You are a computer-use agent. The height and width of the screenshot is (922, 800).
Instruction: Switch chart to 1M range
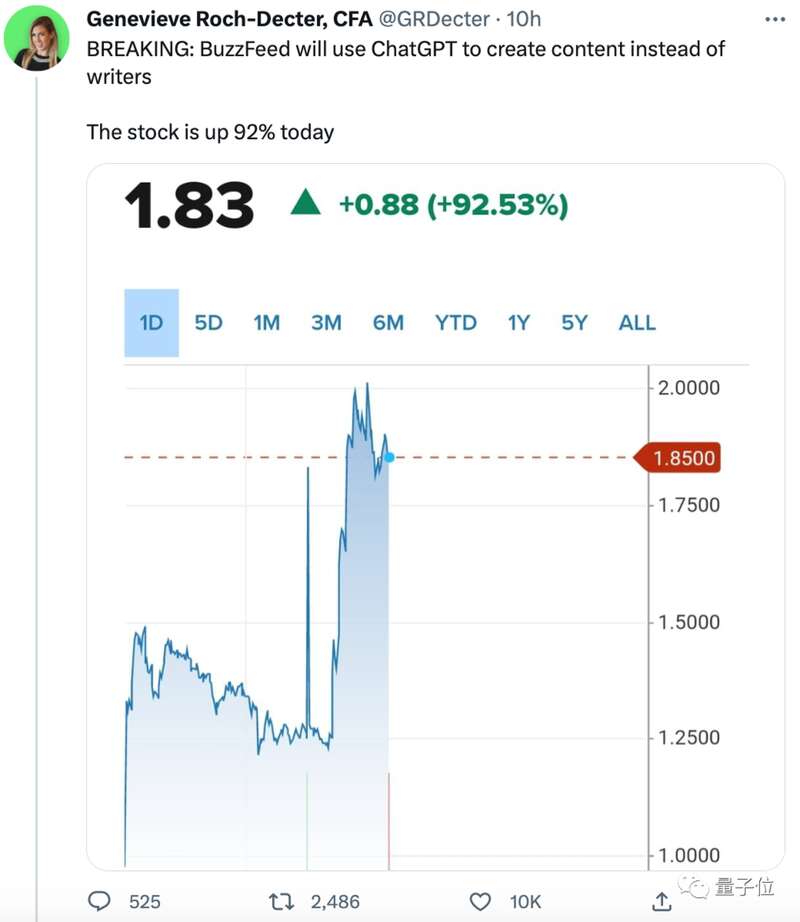[267, 323]
